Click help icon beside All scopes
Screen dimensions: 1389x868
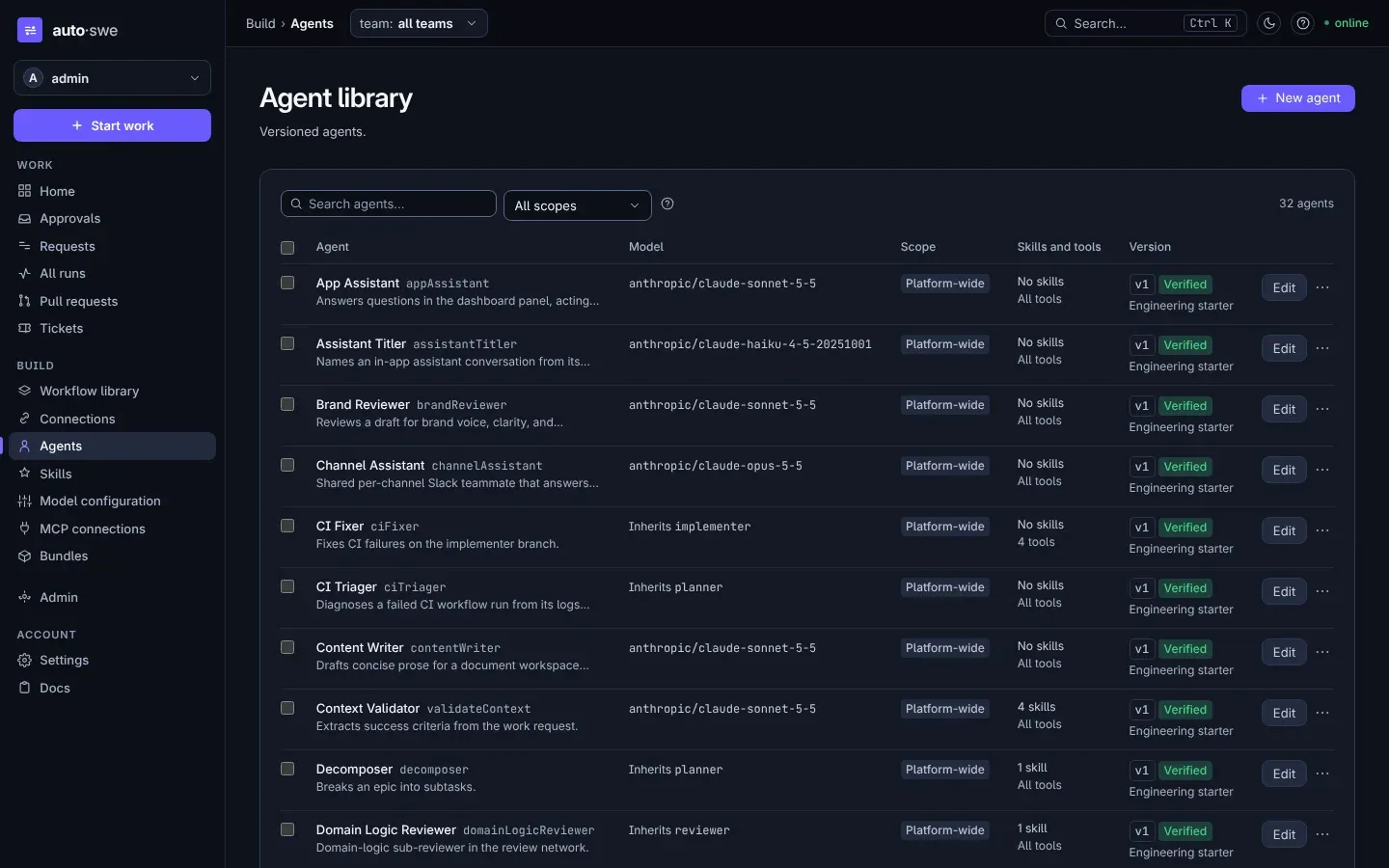coord(667,203)
